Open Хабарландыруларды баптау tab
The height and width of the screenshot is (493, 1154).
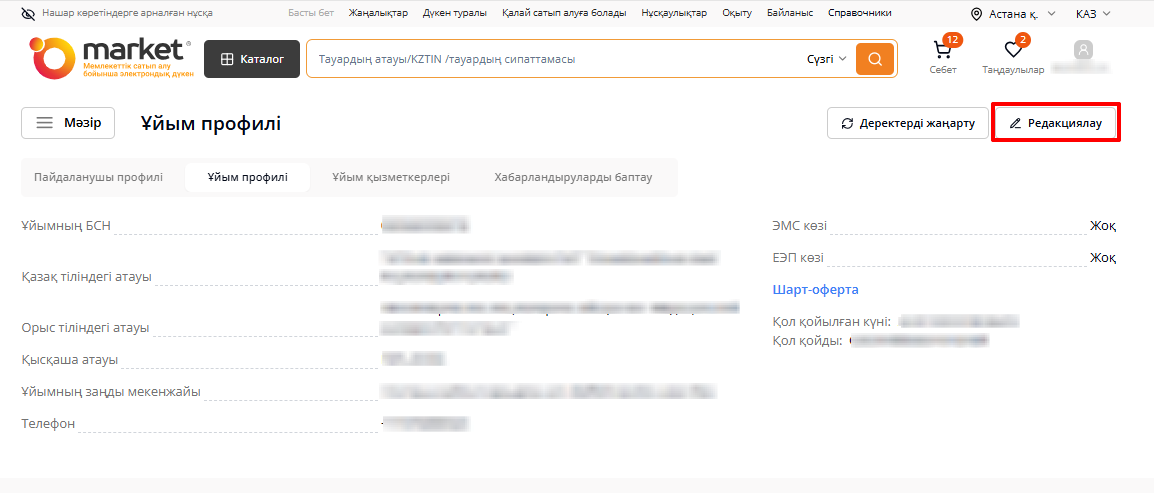(573, 177)
